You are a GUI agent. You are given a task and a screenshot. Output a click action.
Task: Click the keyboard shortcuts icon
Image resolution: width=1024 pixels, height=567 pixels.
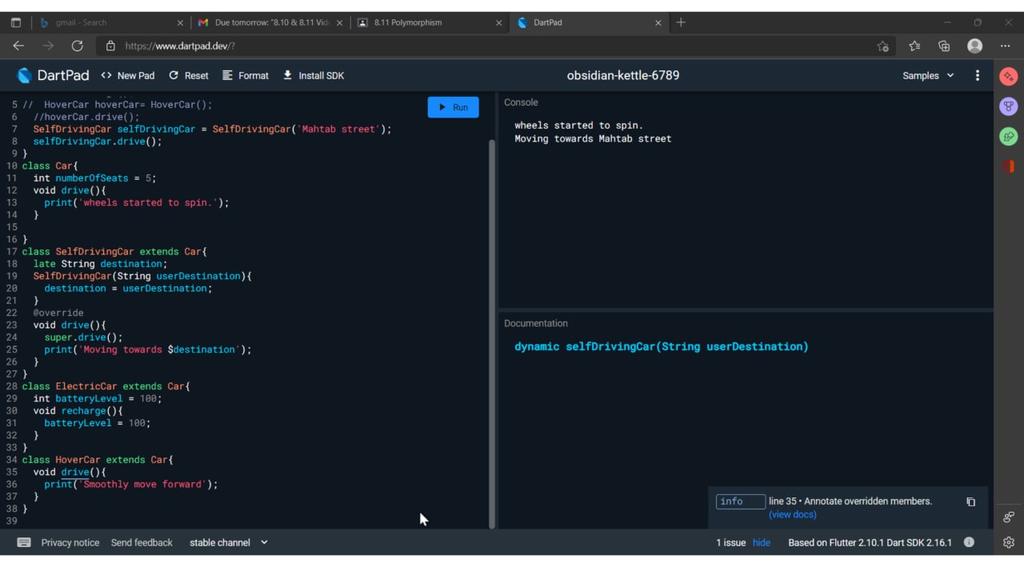24,542
